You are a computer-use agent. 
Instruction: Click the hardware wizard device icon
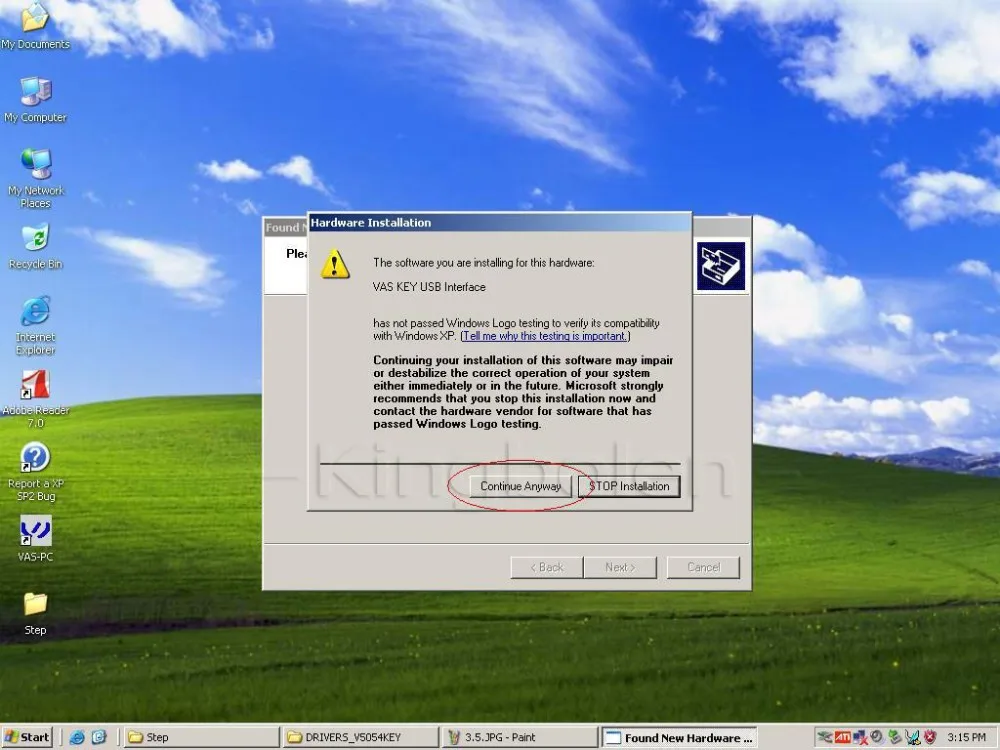pos(721,266)
